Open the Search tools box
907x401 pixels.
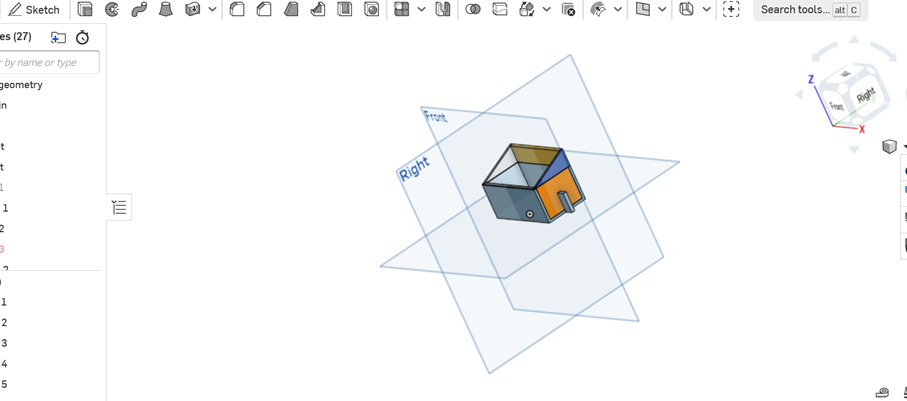click(x=810, y=10)
